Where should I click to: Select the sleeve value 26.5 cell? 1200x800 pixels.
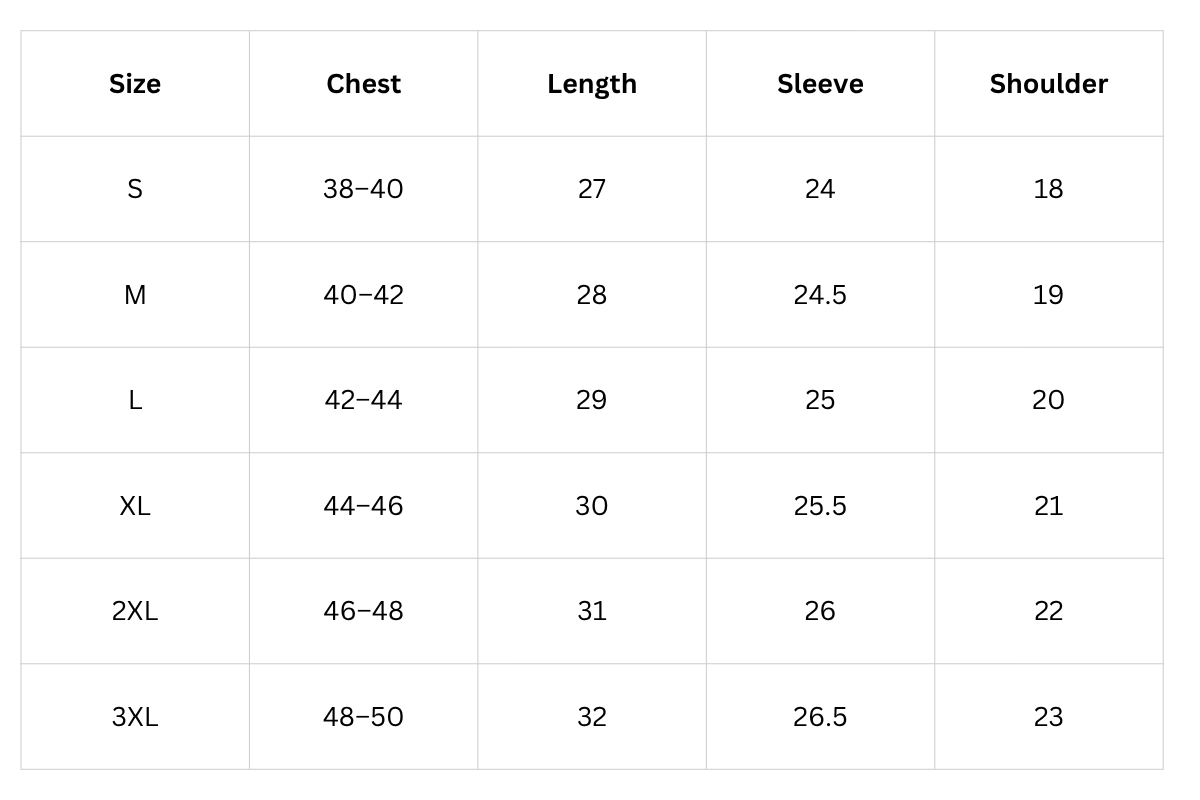820,717
